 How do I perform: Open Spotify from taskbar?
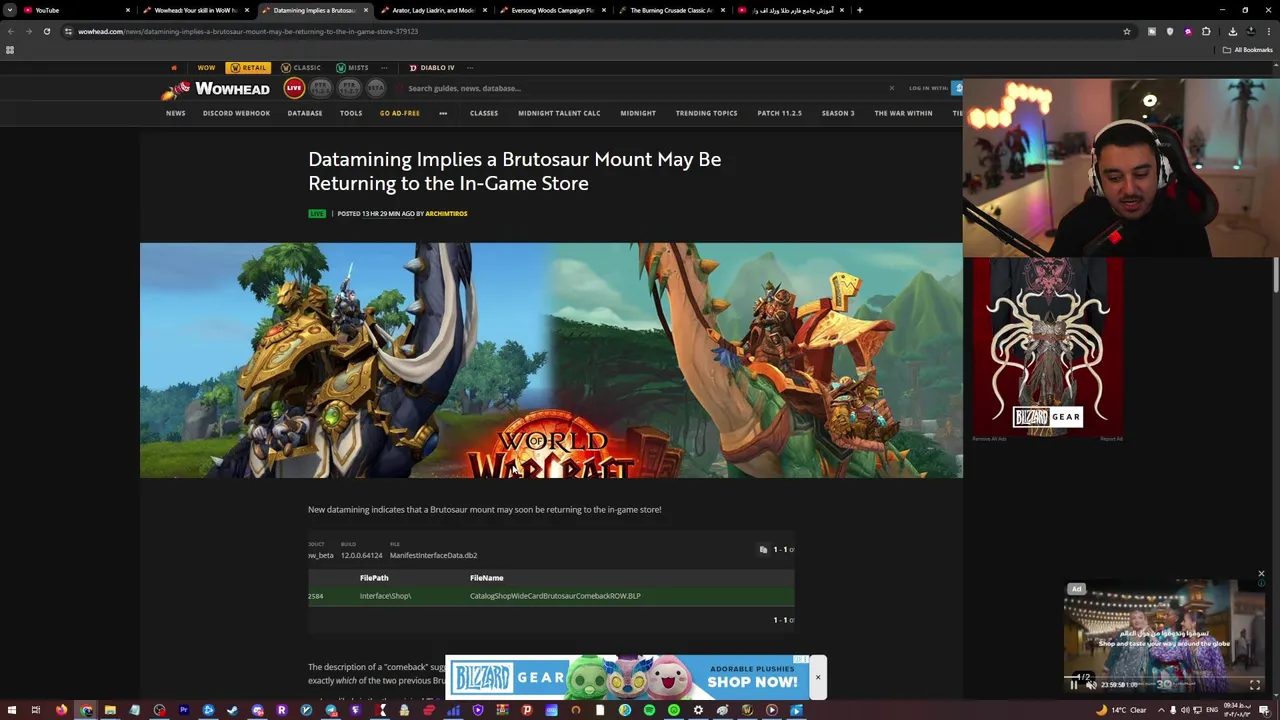(x=649, y=711)
